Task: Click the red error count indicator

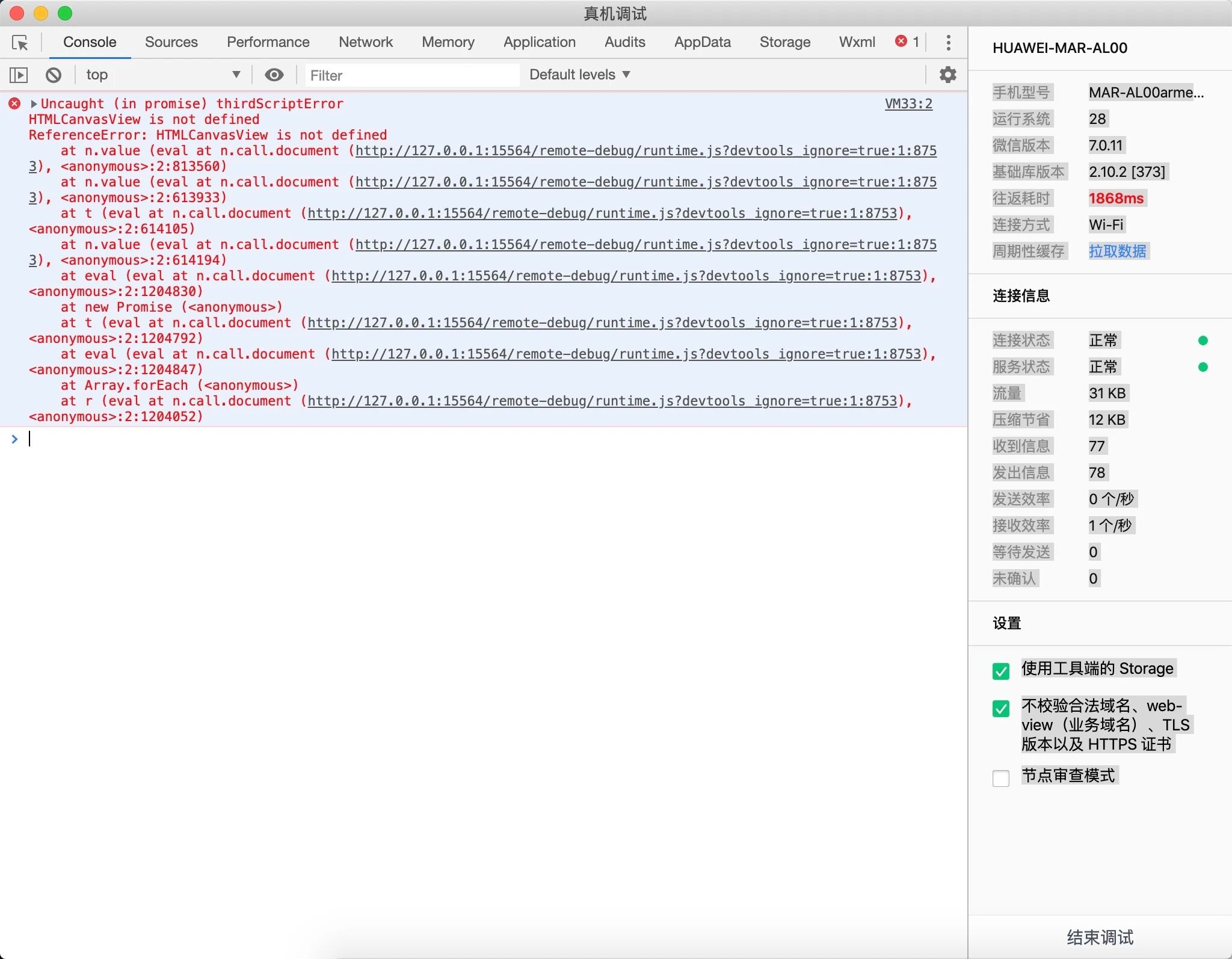Action: (907, 42)
